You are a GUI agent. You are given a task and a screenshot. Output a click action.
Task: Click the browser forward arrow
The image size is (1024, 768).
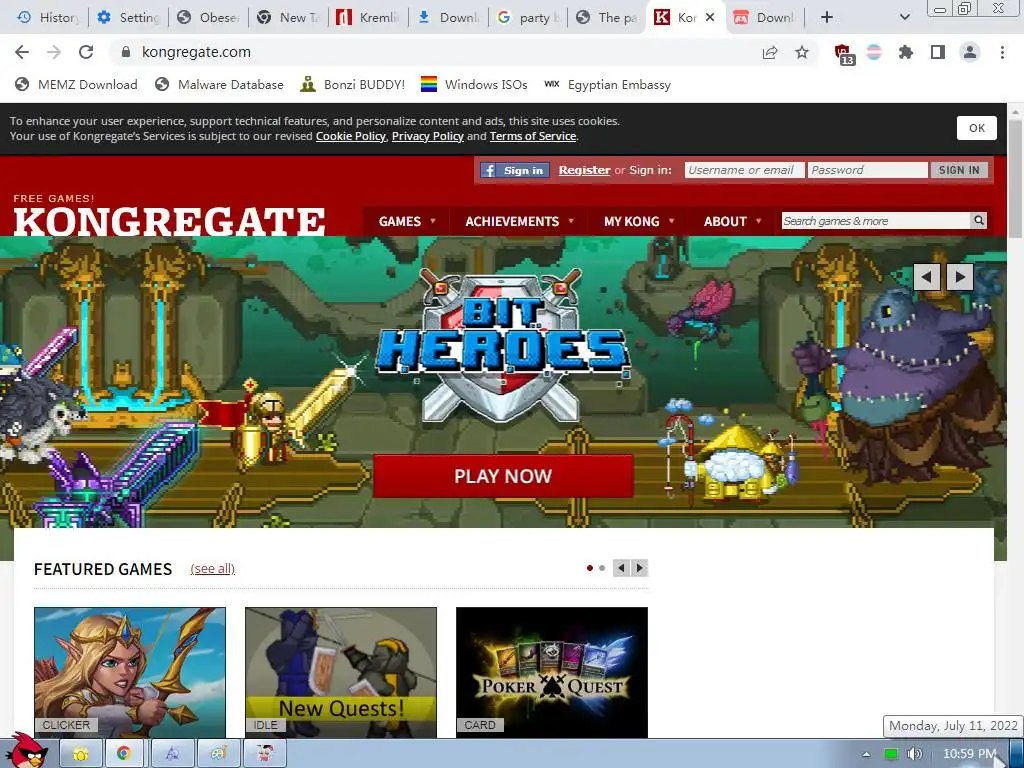pyautogui.click(x=54, y=52)
